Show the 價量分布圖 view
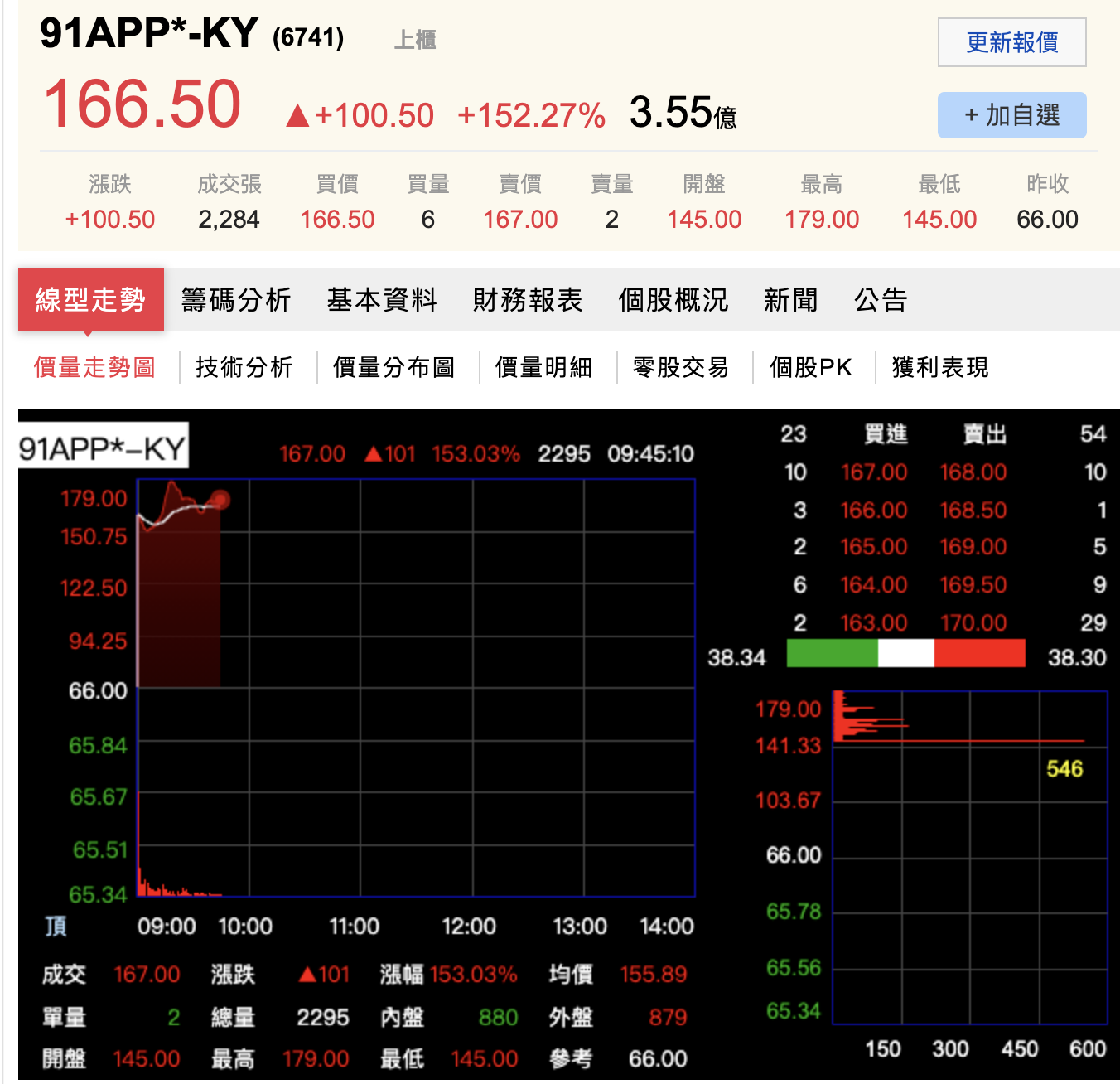The width and height of the screenshot is (1120, 1084). 394,367
